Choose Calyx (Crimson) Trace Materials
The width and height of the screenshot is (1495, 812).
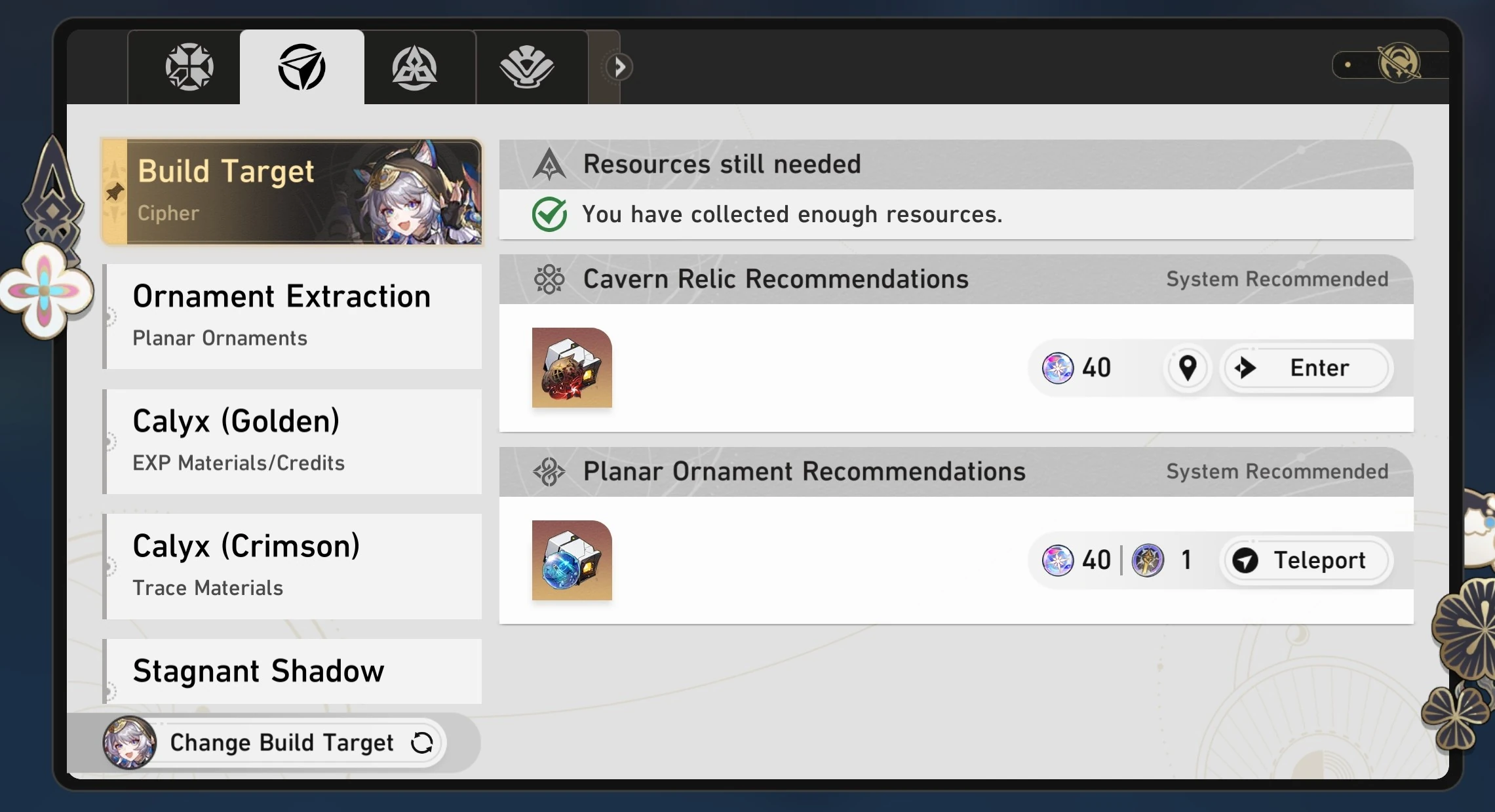tap(292, 566)
